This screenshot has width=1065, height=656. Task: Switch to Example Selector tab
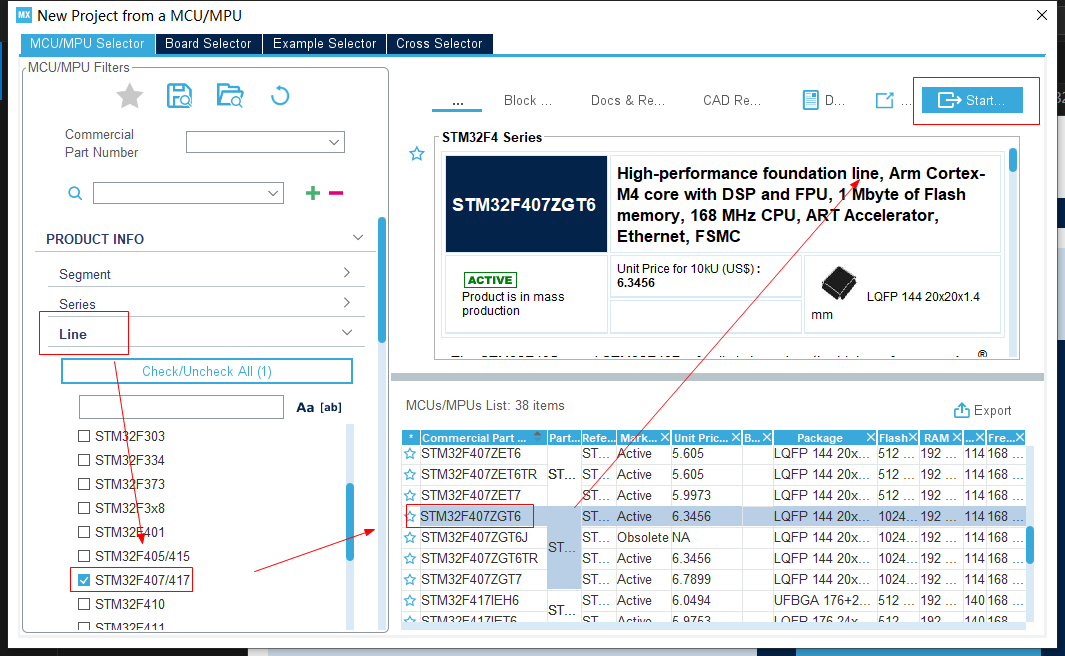[x=324, y=43]
